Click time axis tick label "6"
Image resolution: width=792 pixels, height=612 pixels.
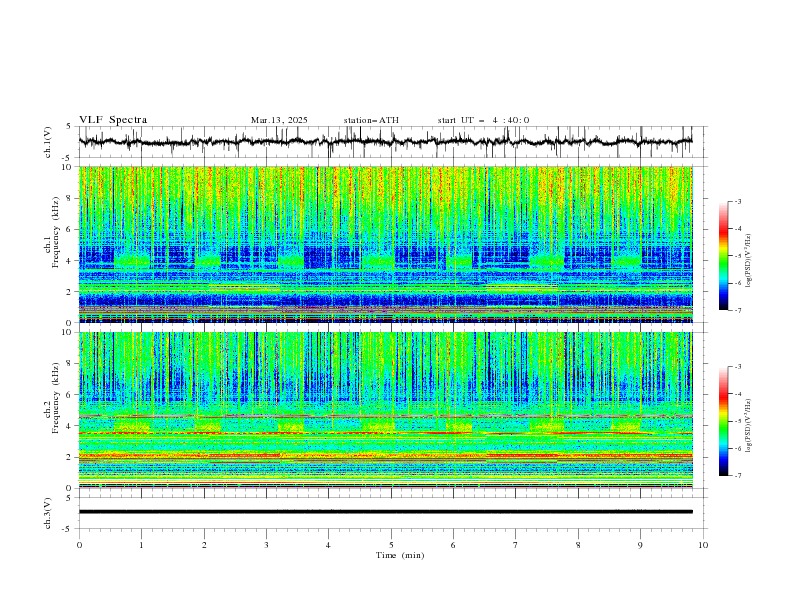point(453,545)
